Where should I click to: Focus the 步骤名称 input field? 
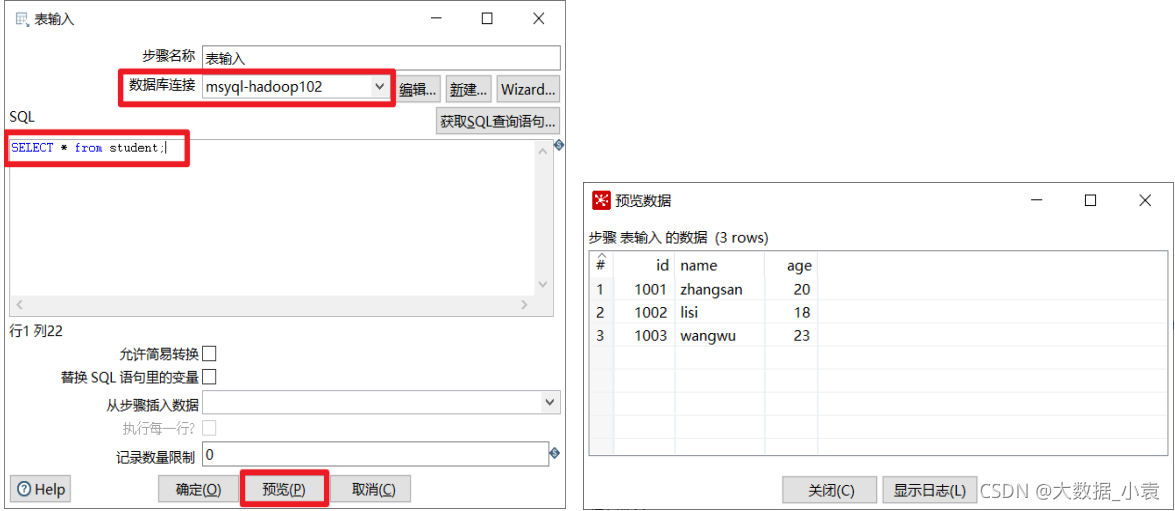(x=381, y=58)
